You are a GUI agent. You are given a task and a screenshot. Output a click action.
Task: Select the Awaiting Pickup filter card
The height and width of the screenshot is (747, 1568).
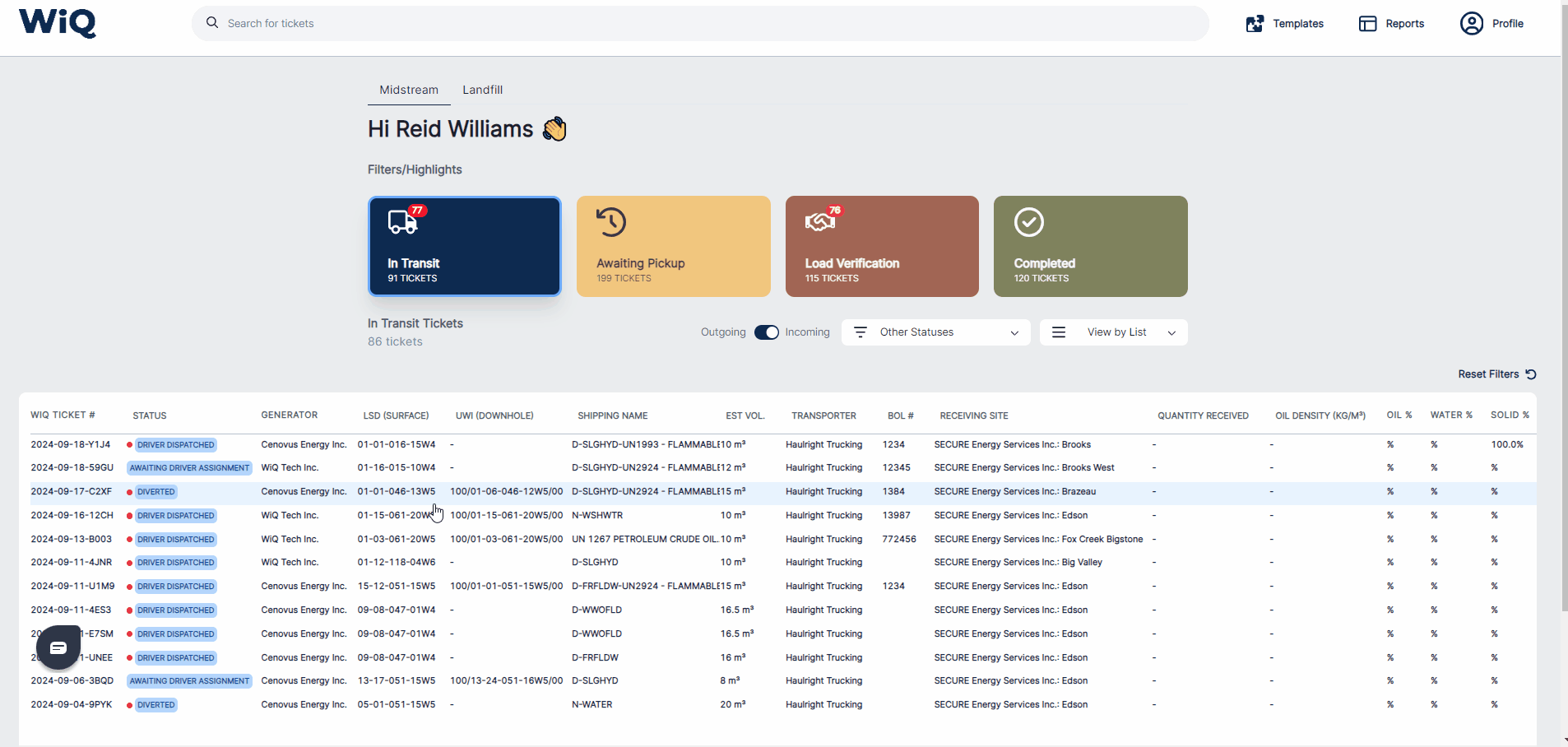click(674, 246)
